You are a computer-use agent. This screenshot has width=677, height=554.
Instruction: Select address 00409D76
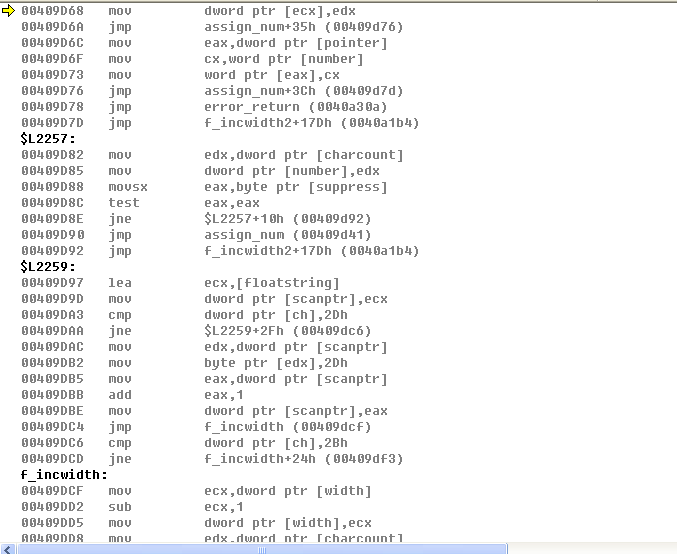pos(52,91)
